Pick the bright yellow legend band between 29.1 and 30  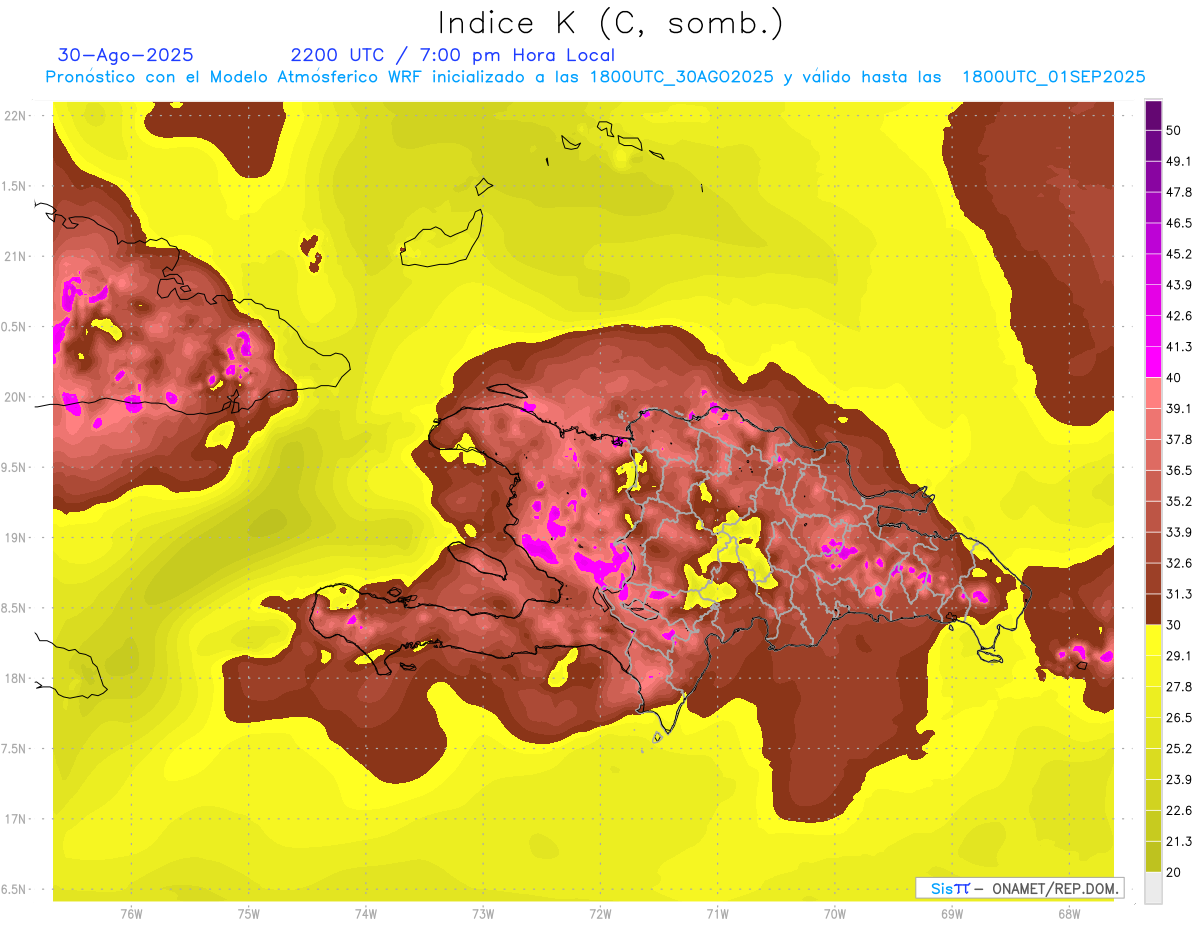click(x=1153, y=640)
